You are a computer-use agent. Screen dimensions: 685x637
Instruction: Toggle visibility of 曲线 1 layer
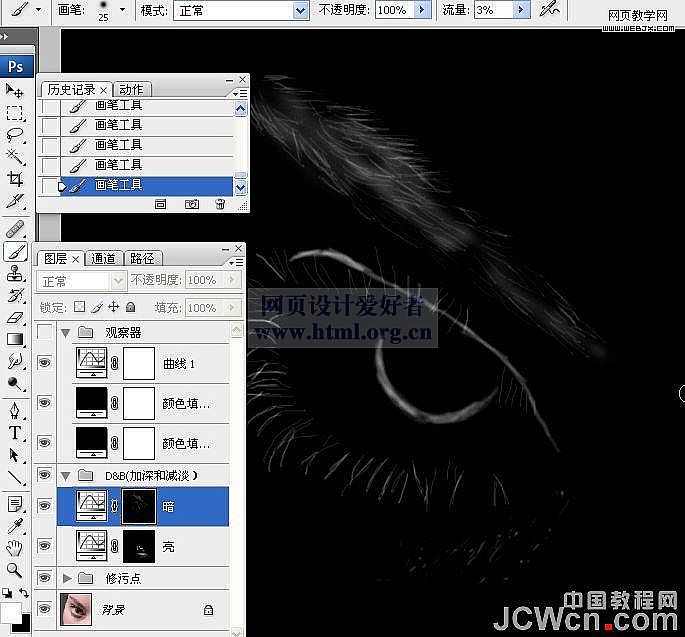44,363
